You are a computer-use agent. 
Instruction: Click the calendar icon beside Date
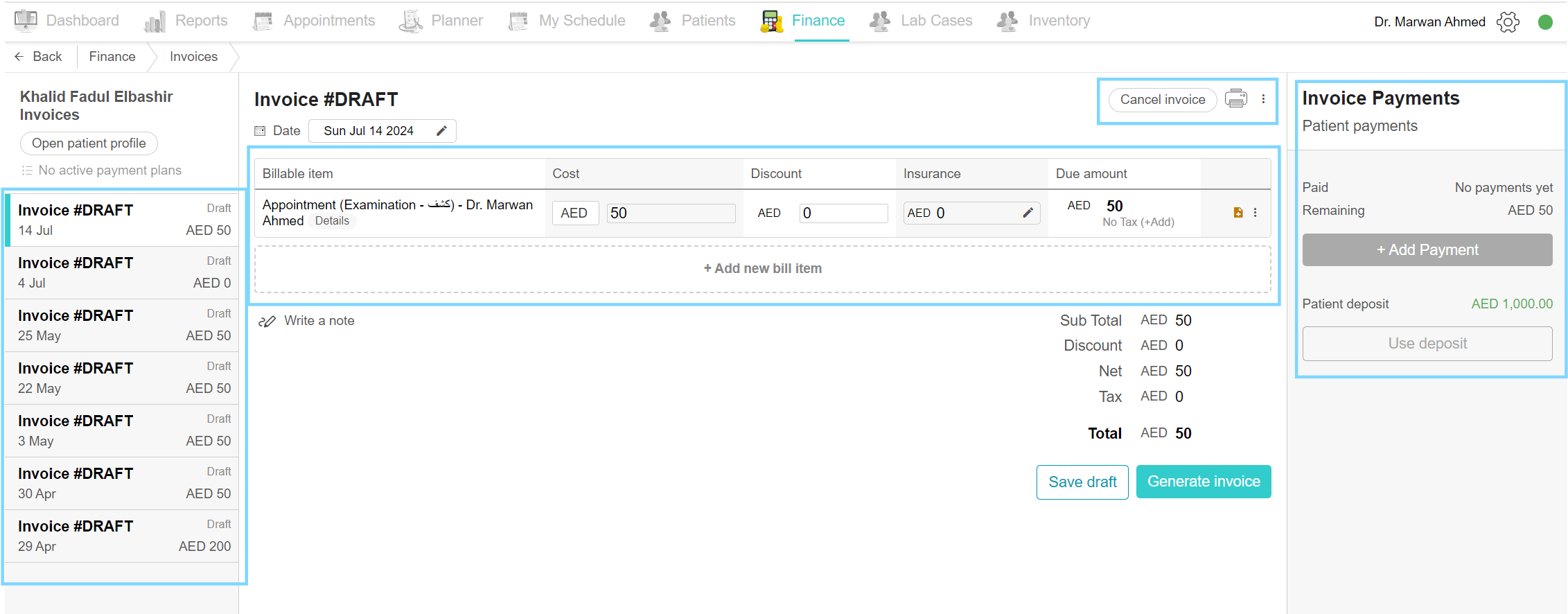point(260,131)
